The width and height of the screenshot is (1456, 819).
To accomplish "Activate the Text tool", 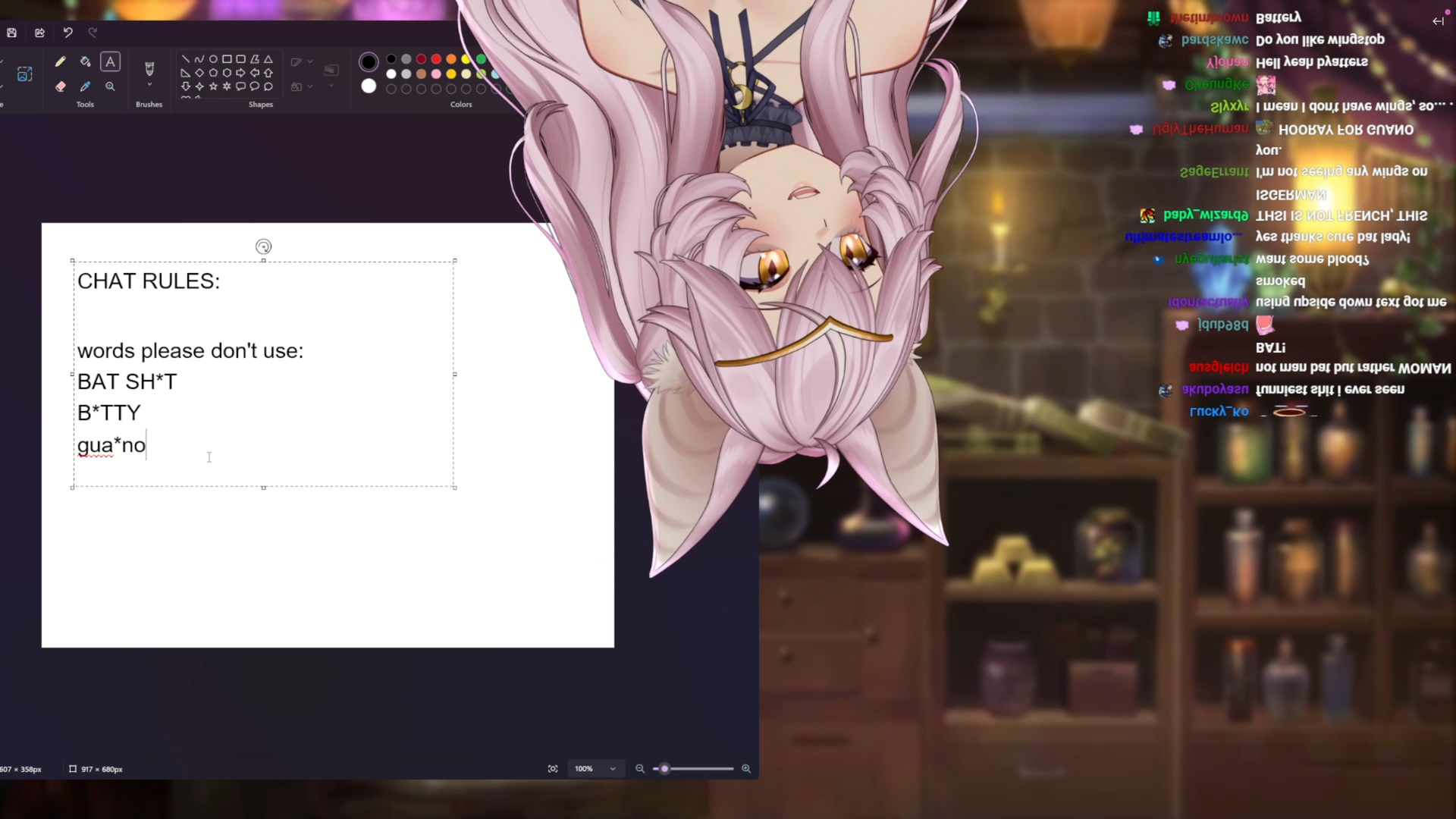I will 110,61.
